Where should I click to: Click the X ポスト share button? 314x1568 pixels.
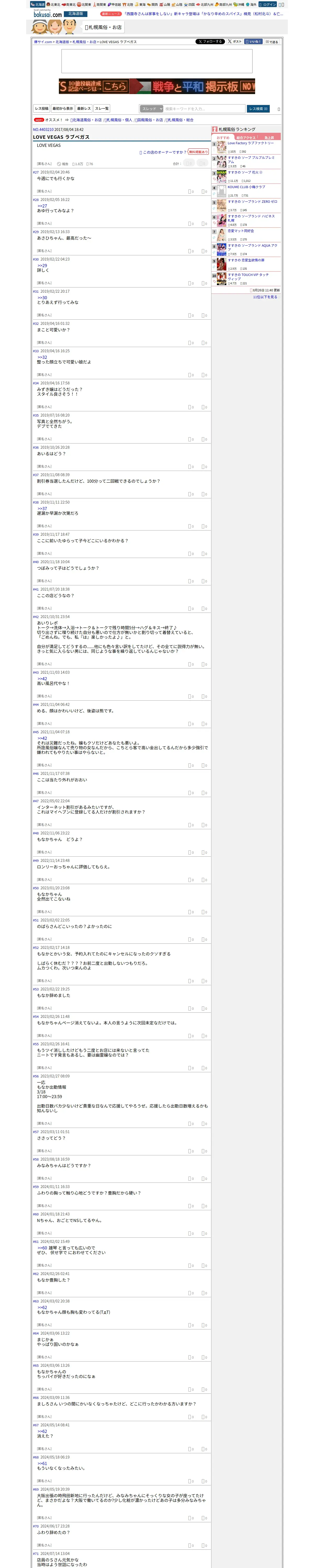coord(235,41)
